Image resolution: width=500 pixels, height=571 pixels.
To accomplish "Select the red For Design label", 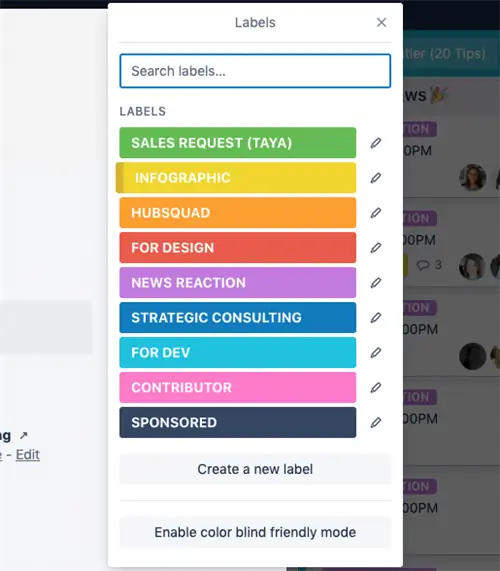I will click(238, 248).
